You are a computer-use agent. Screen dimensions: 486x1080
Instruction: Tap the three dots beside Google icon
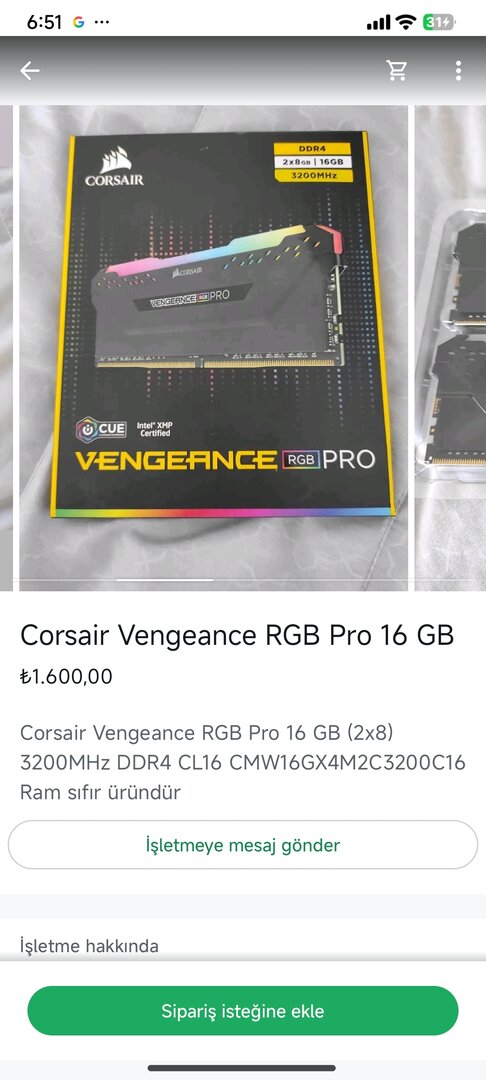pyautogui.click(x=102, y=22)
